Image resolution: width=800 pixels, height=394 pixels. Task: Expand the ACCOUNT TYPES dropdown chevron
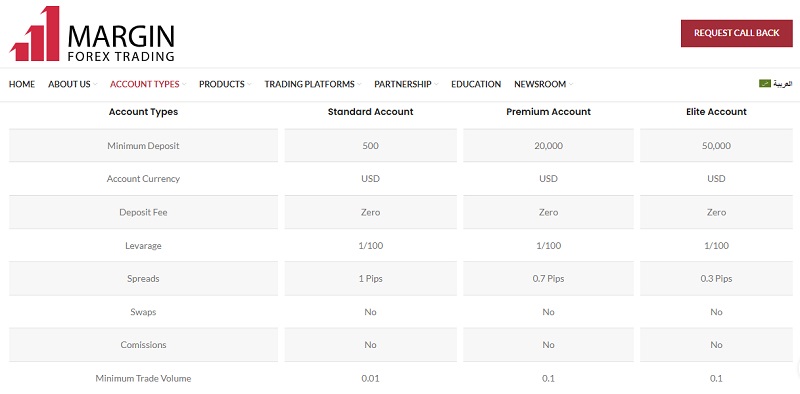184,85
